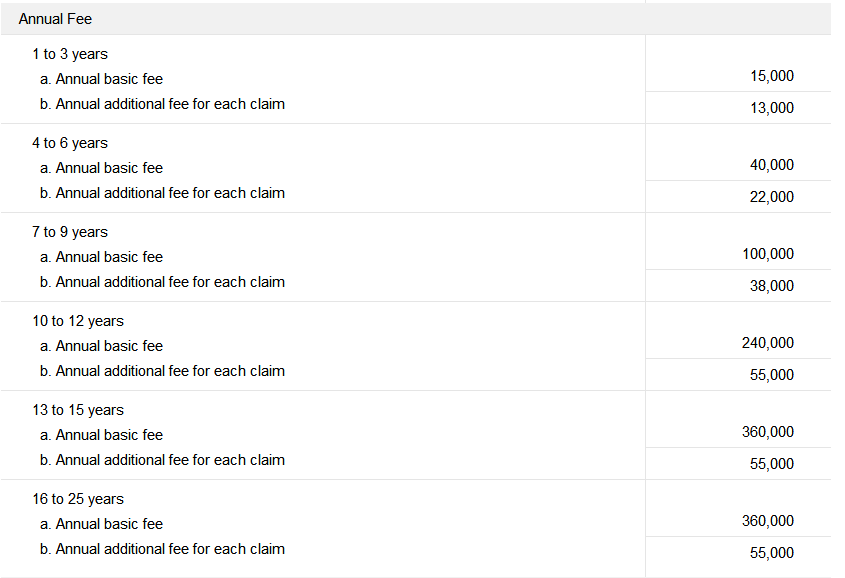Click 360,000 in the 13 to 15 years section
Viewport: 845px width, 578px height.
[767, 432]
